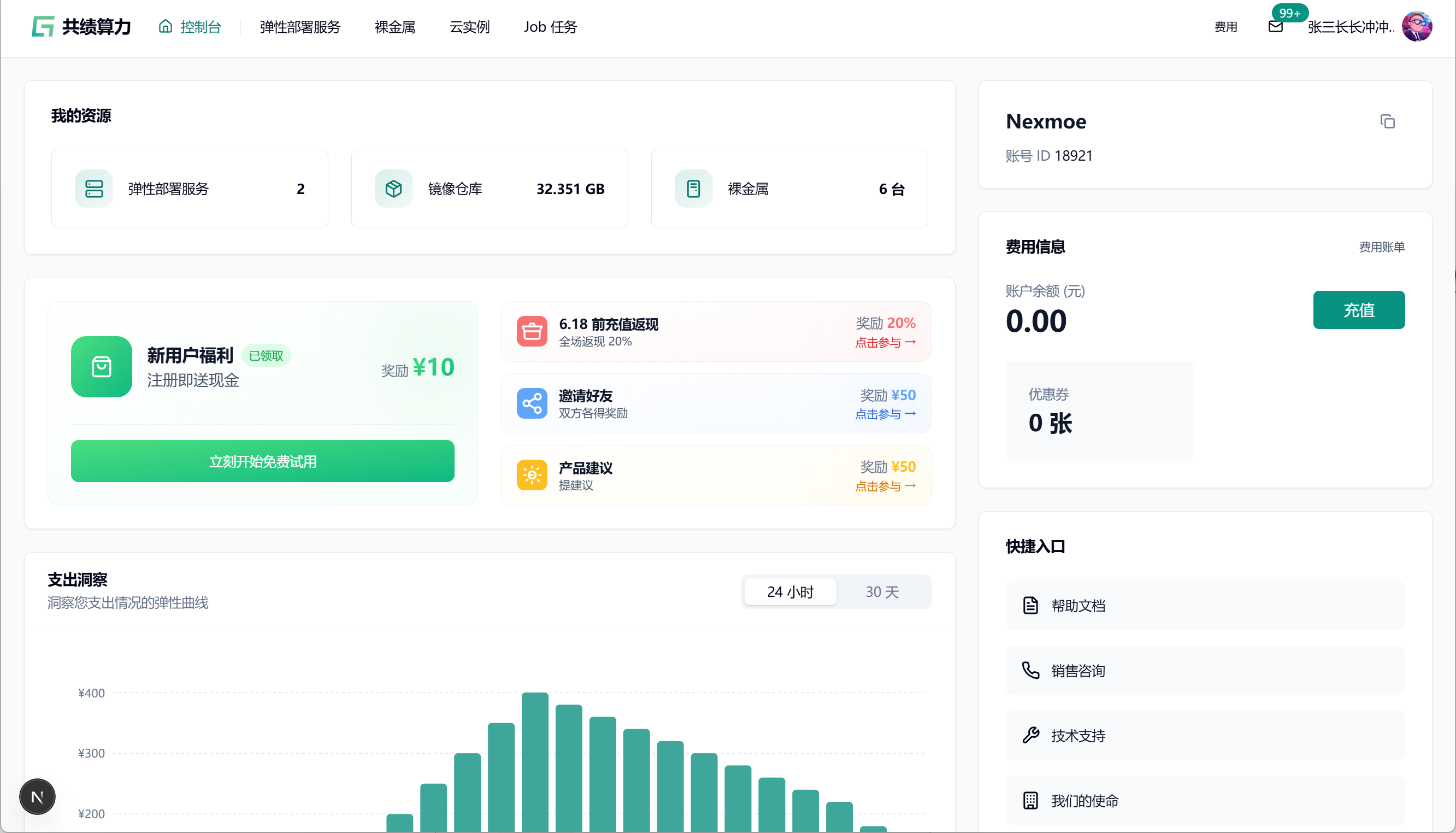Click the tallest ¥400 spending bar
The image size is (1456, 833).
click(x=535, y=761)
